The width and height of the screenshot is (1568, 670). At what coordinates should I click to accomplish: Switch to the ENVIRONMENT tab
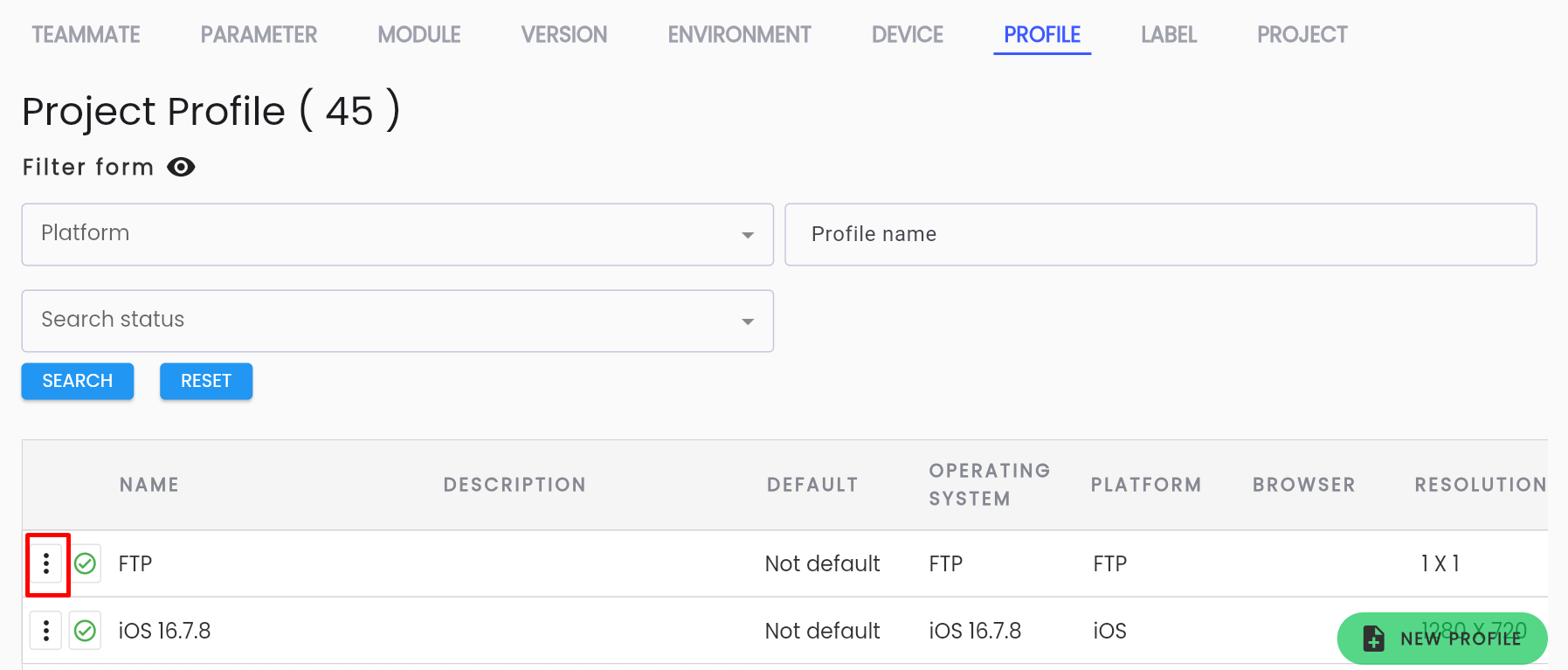coord(740,35)
